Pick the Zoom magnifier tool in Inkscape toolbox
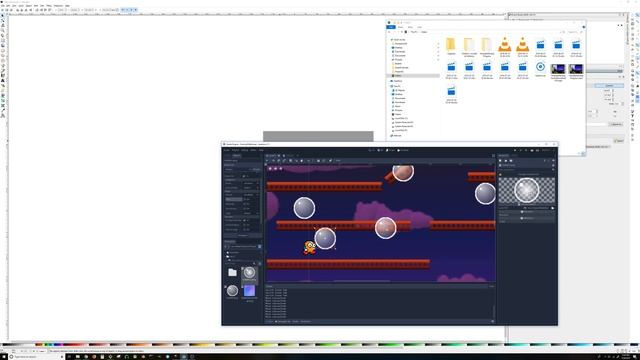 (x=3, y=30)
